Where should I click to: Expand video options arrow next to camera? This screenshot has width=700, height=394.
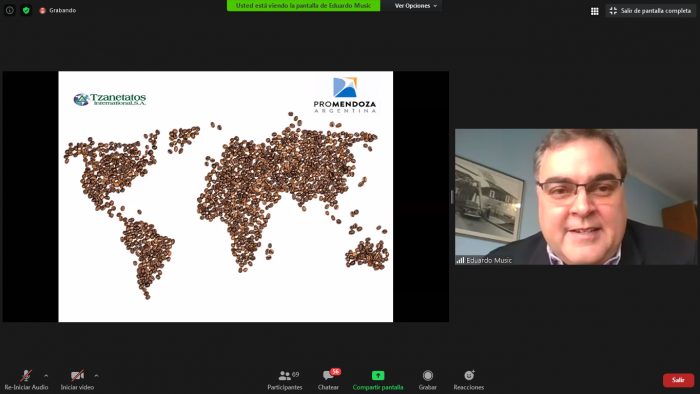tap(96, 376)
